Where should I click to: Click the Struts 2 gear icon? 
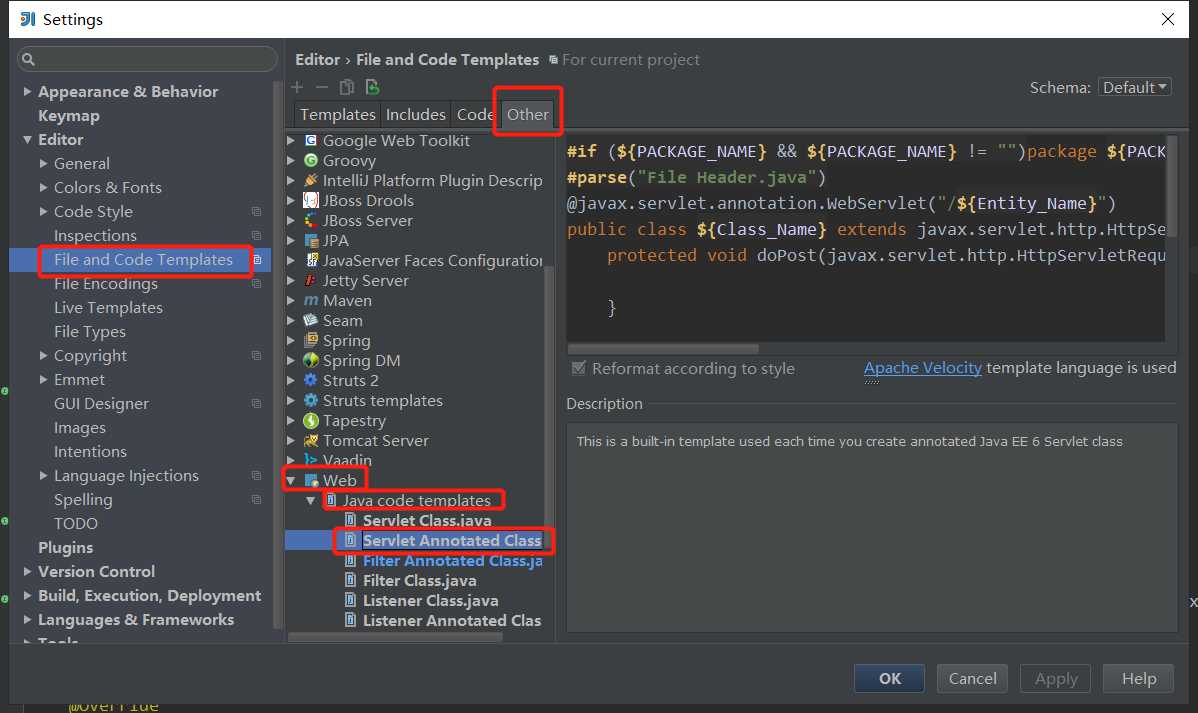point(311,380)
